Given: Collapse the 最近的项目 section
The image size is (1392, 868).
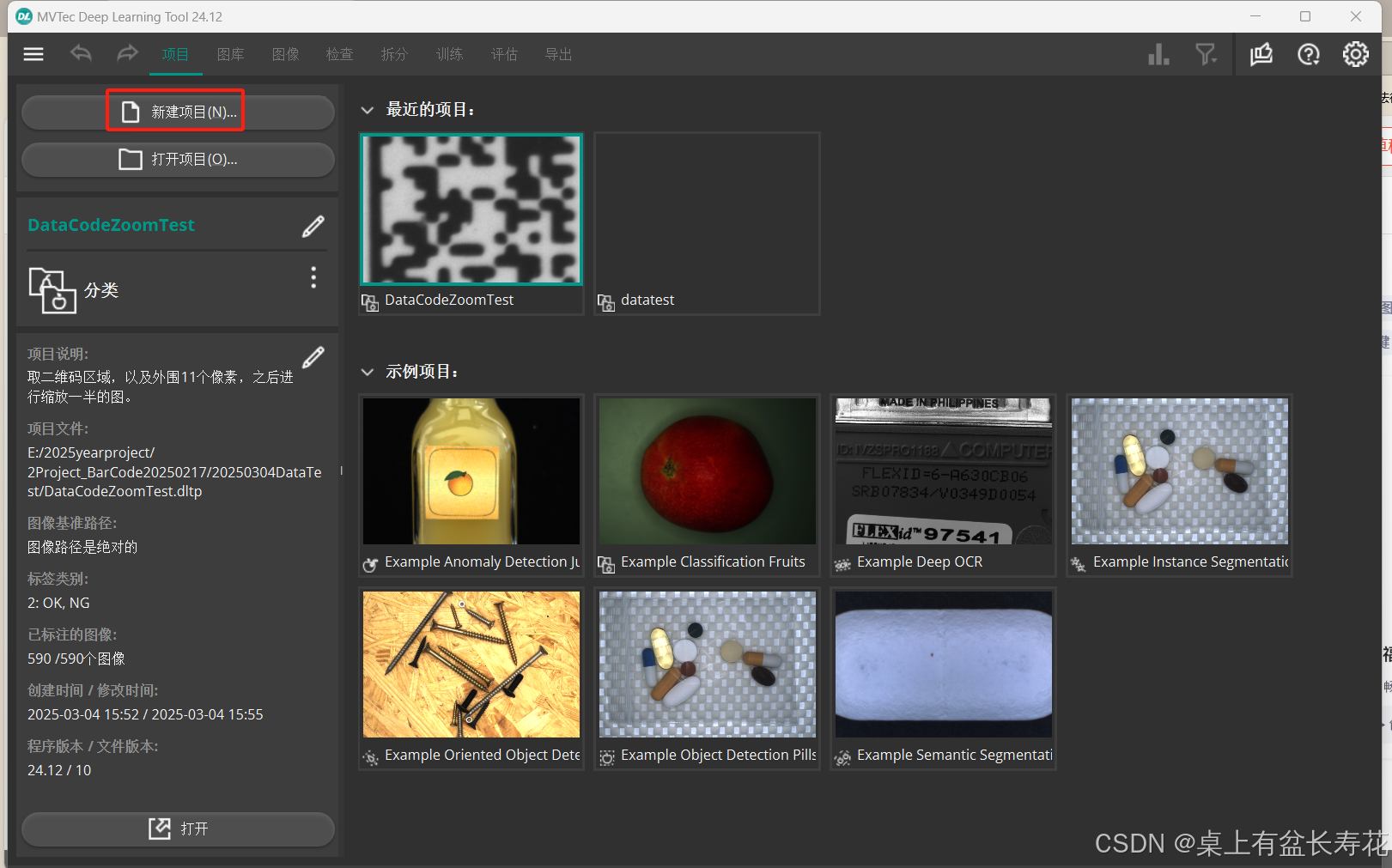Looking at the screenshot, I should [x=368, y=110].
